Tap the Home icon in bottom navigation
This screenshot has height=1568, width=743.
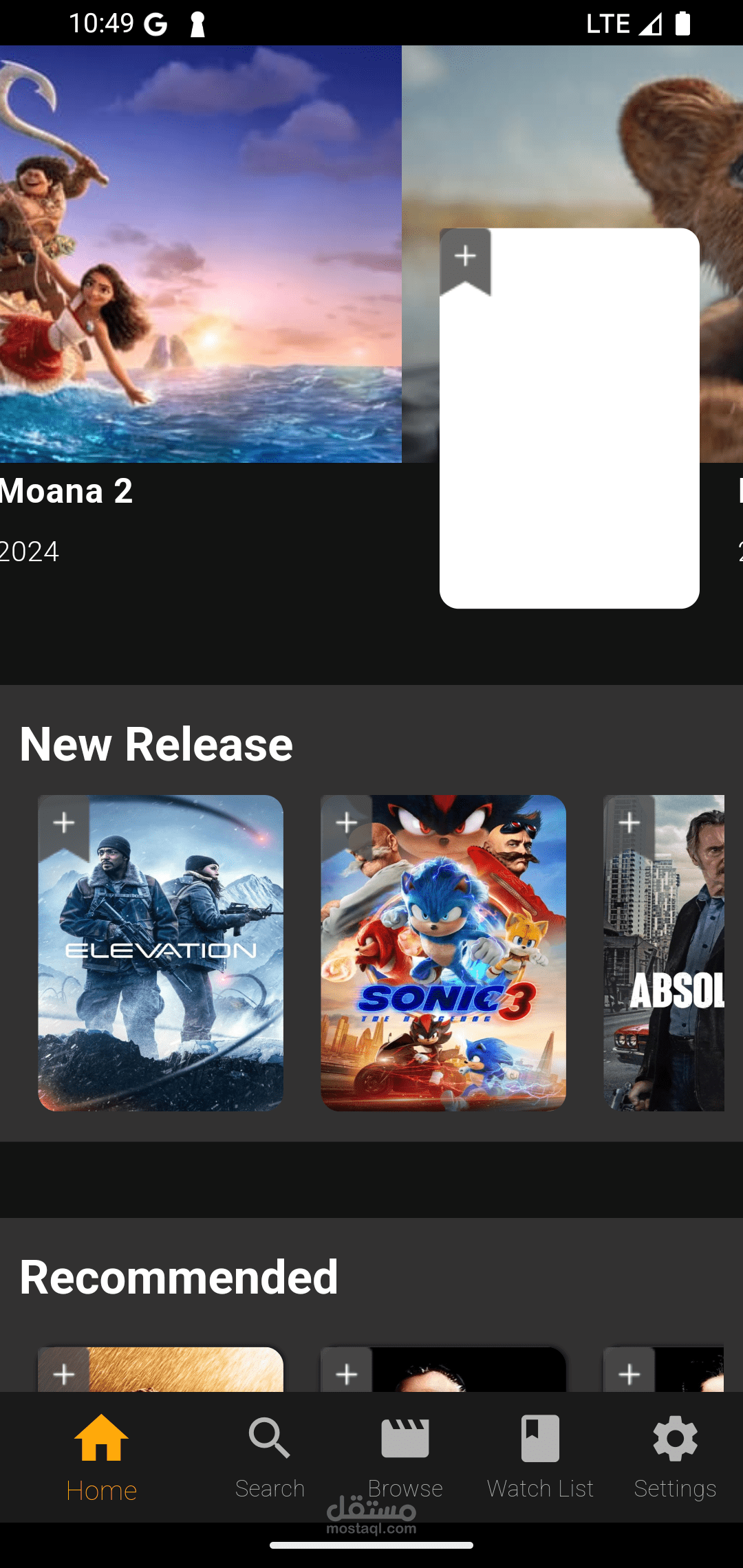[x=101, y=1438]
